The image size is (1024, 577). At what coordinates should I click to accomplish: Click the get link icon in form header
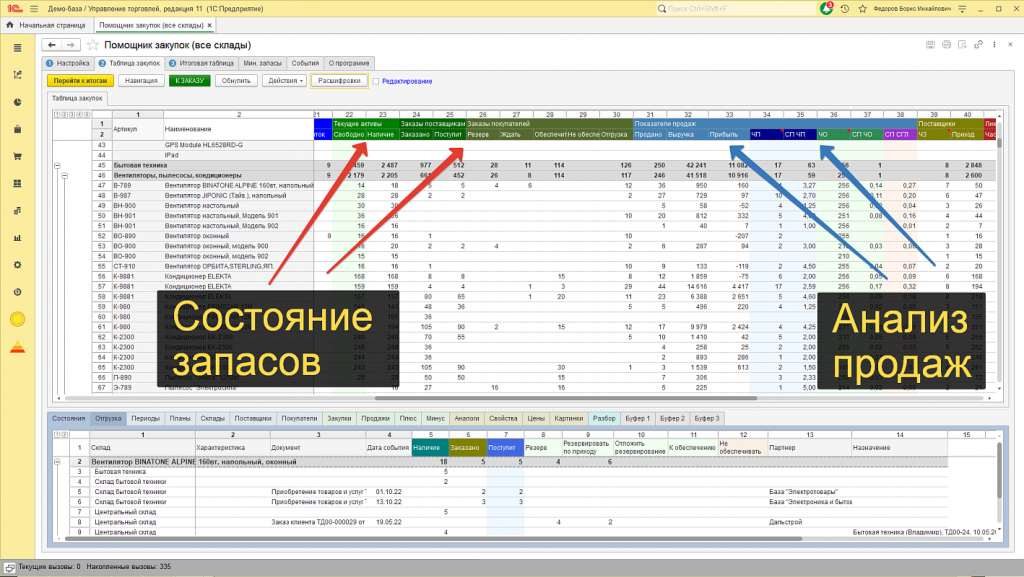pyautogui.click(x=978, y=45)
